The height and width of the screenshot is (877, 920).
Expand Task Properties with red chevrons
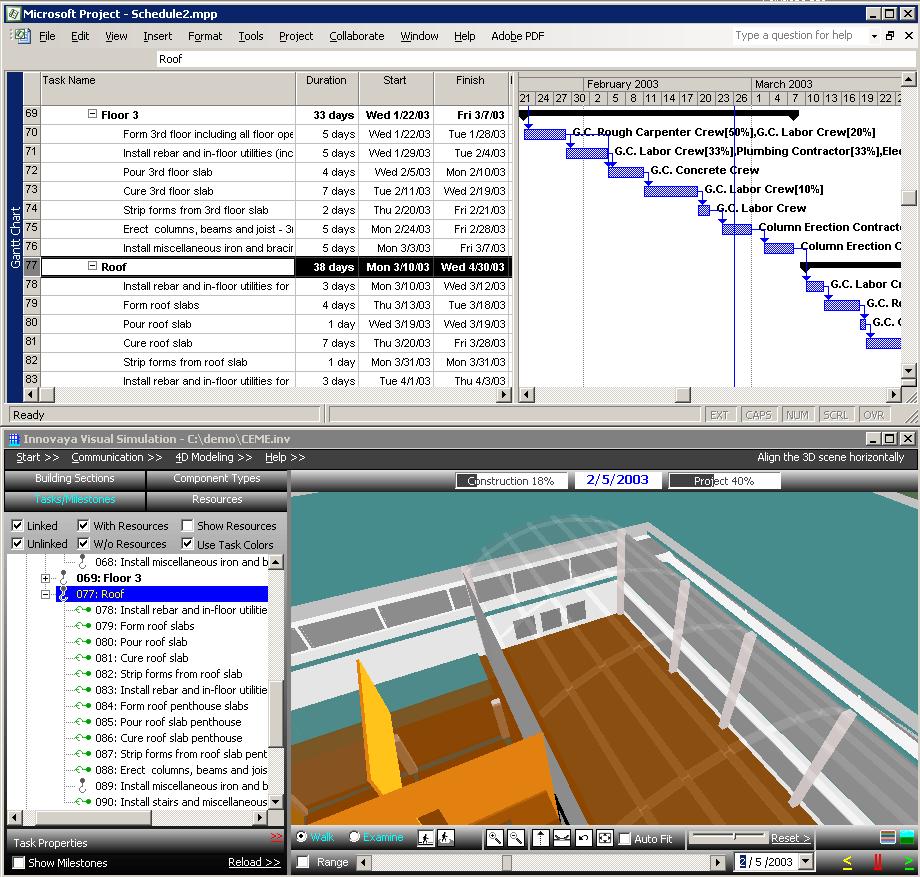coord(276,837)
